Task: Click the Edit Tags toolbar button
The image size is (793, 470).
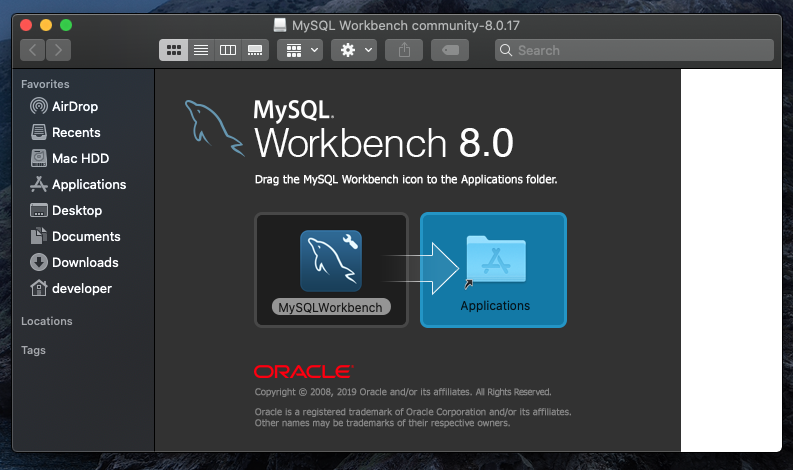Action: click(450, 50)
